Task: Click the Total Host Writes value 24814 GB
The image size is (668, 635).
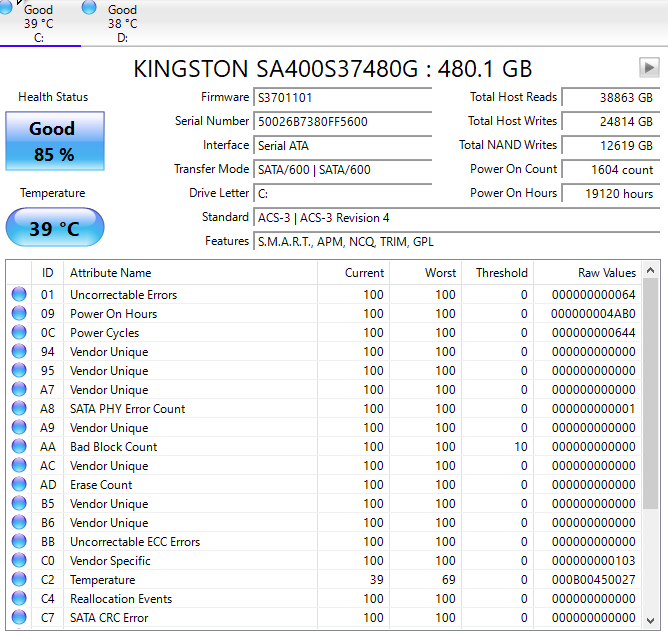Action: [x=610, y=122]
